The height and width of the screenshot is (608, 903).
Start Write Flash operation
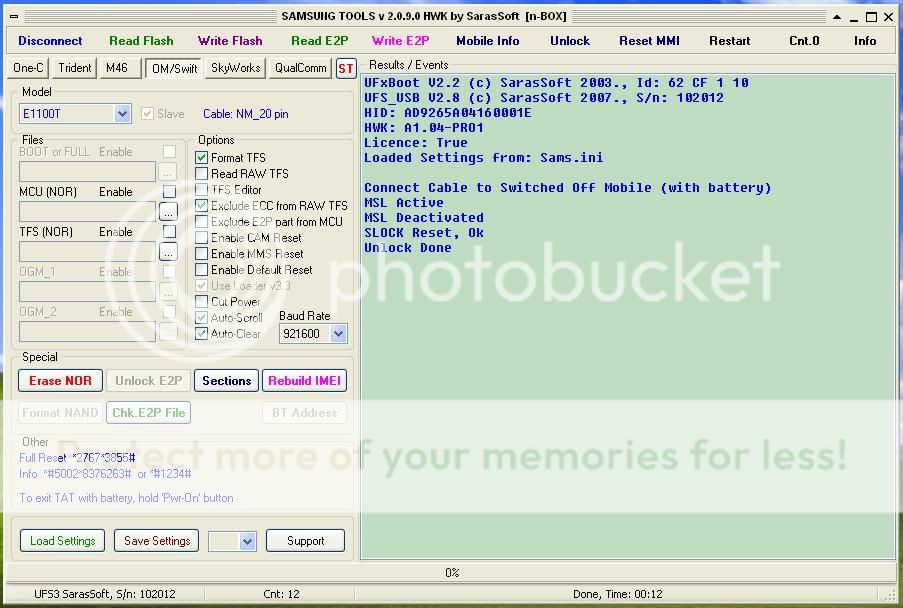230,41
